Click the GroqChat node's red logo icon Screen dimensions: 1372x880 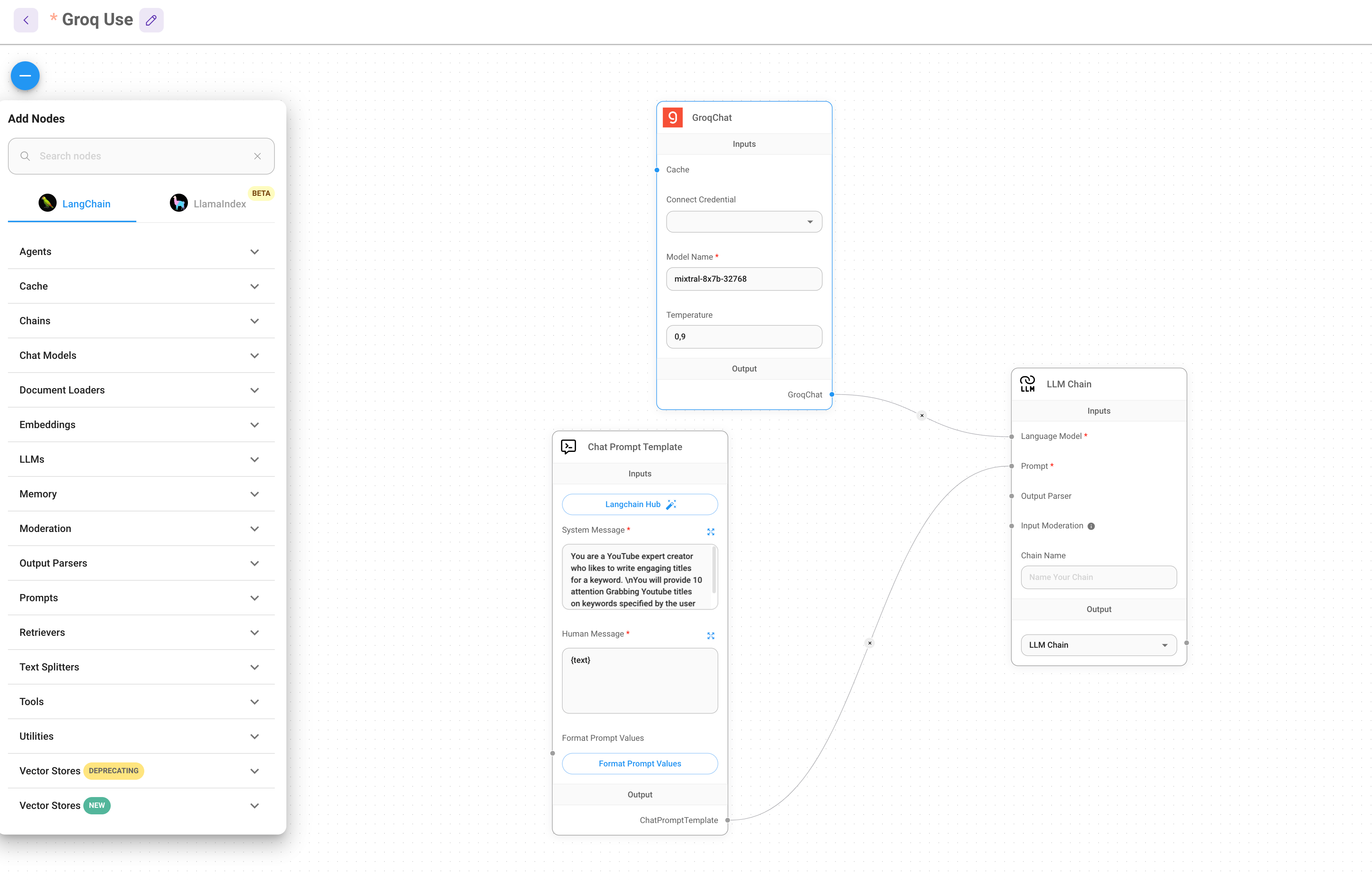pyautogui.click(x=673, y=117)
